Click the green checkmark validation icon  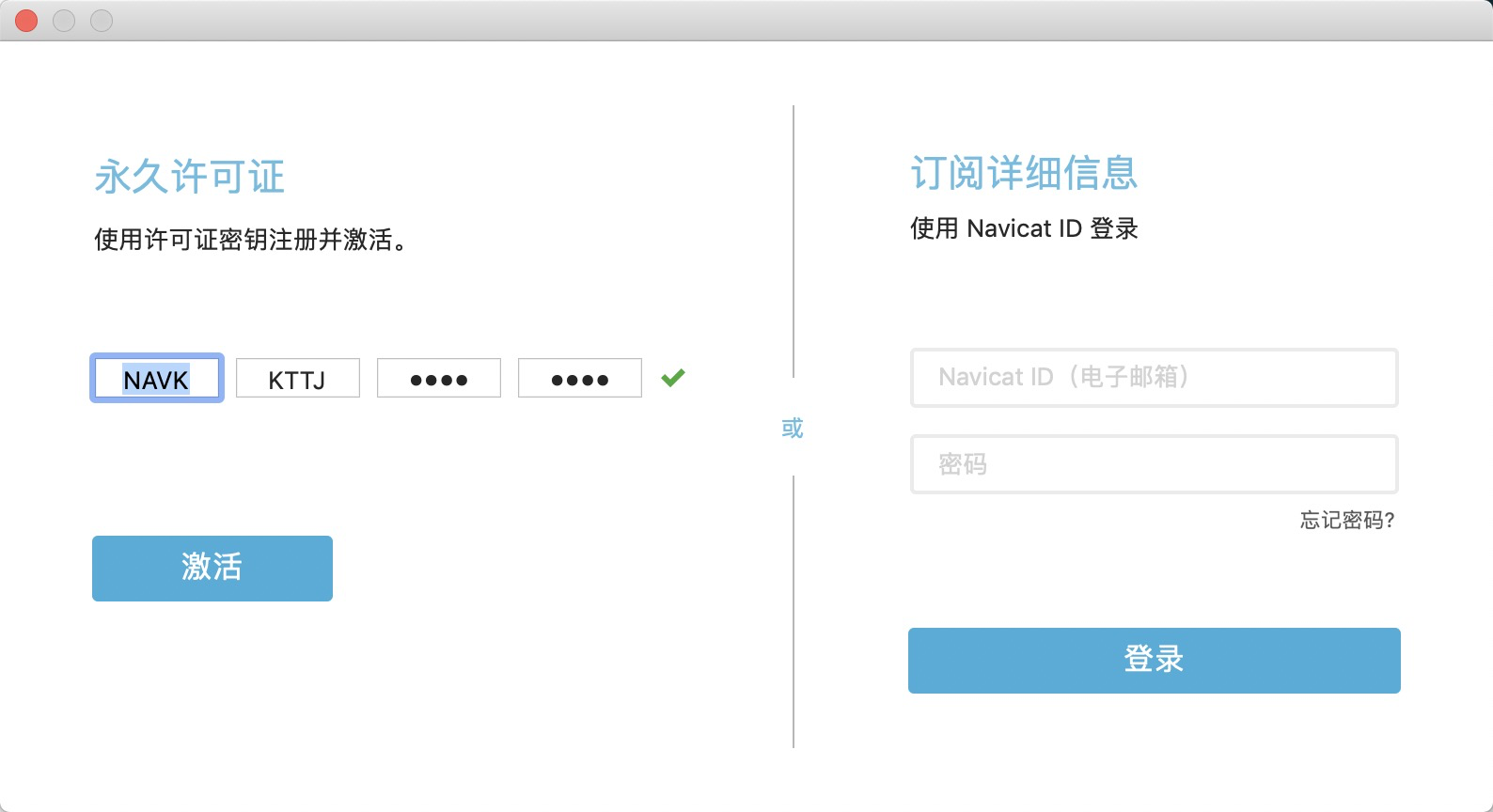[673, 378]
